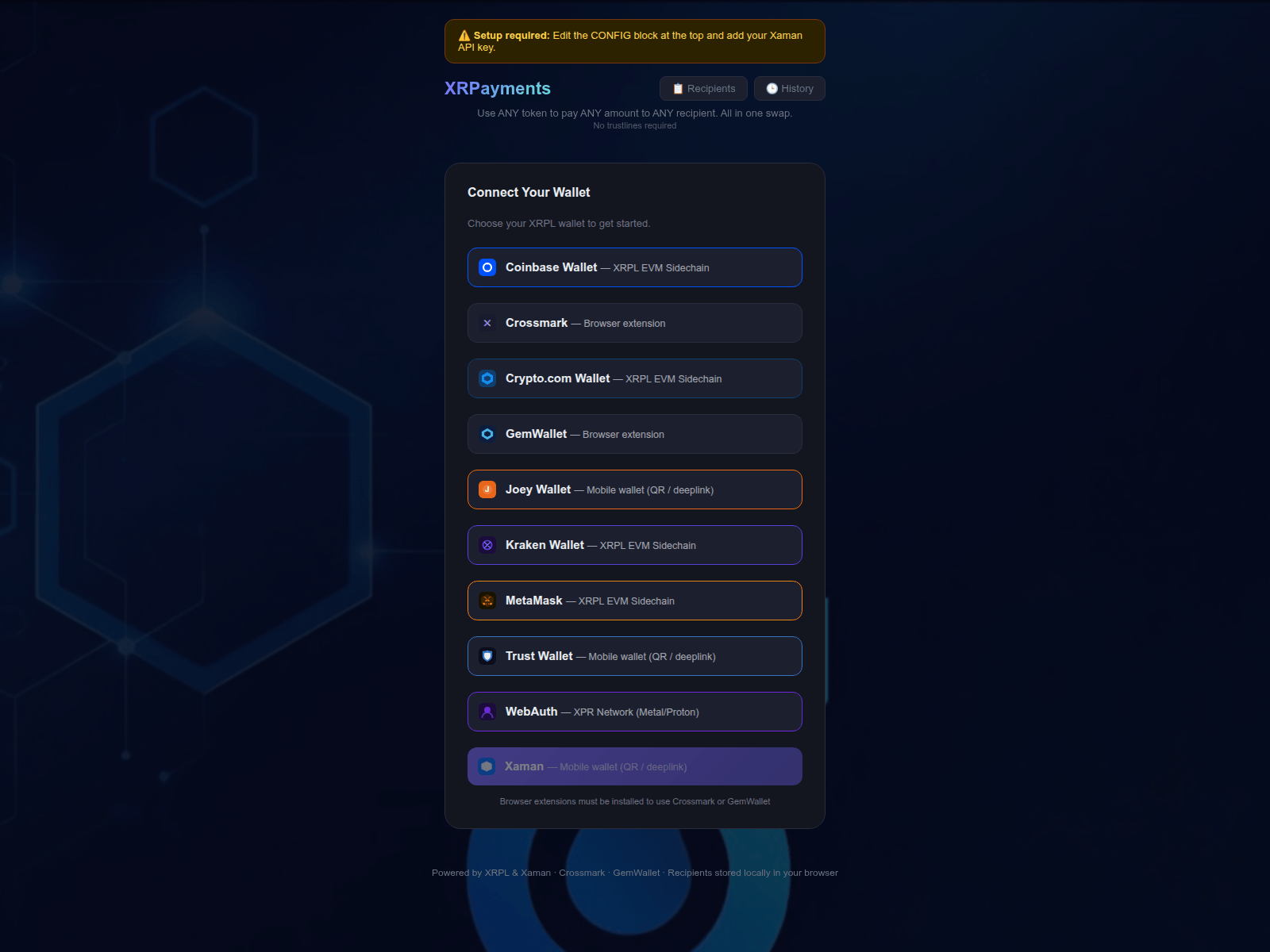Click the Coinbase Wallet logo icon

pos(487,267)
